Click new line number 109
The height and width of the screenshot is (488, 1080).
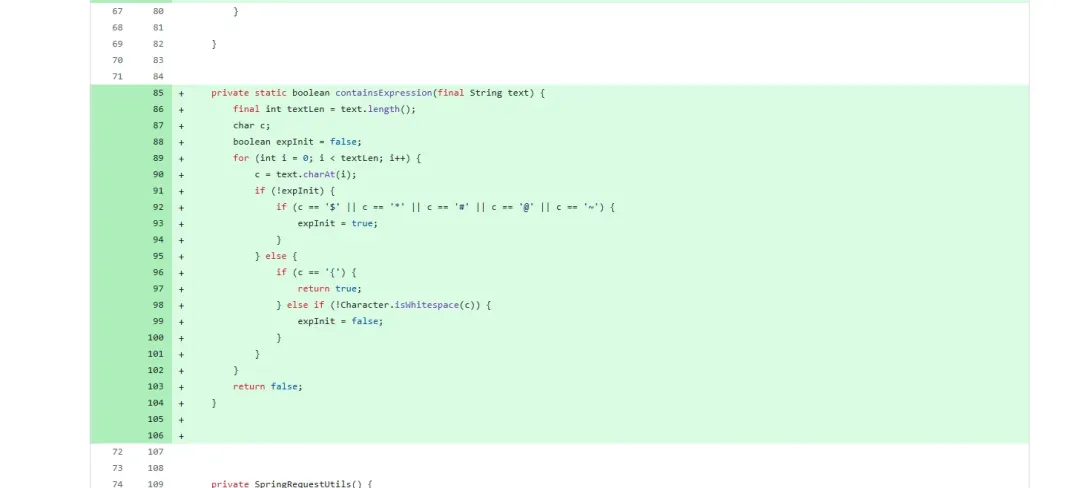pos(156,484)
